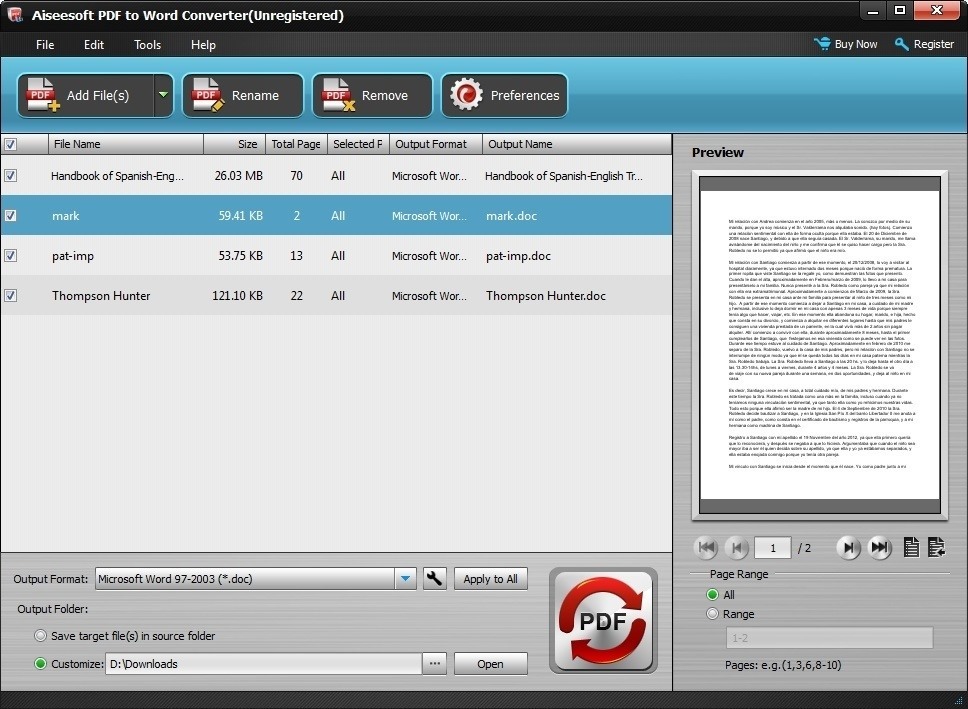Open the Output Format dropdown list

(405, 579)
